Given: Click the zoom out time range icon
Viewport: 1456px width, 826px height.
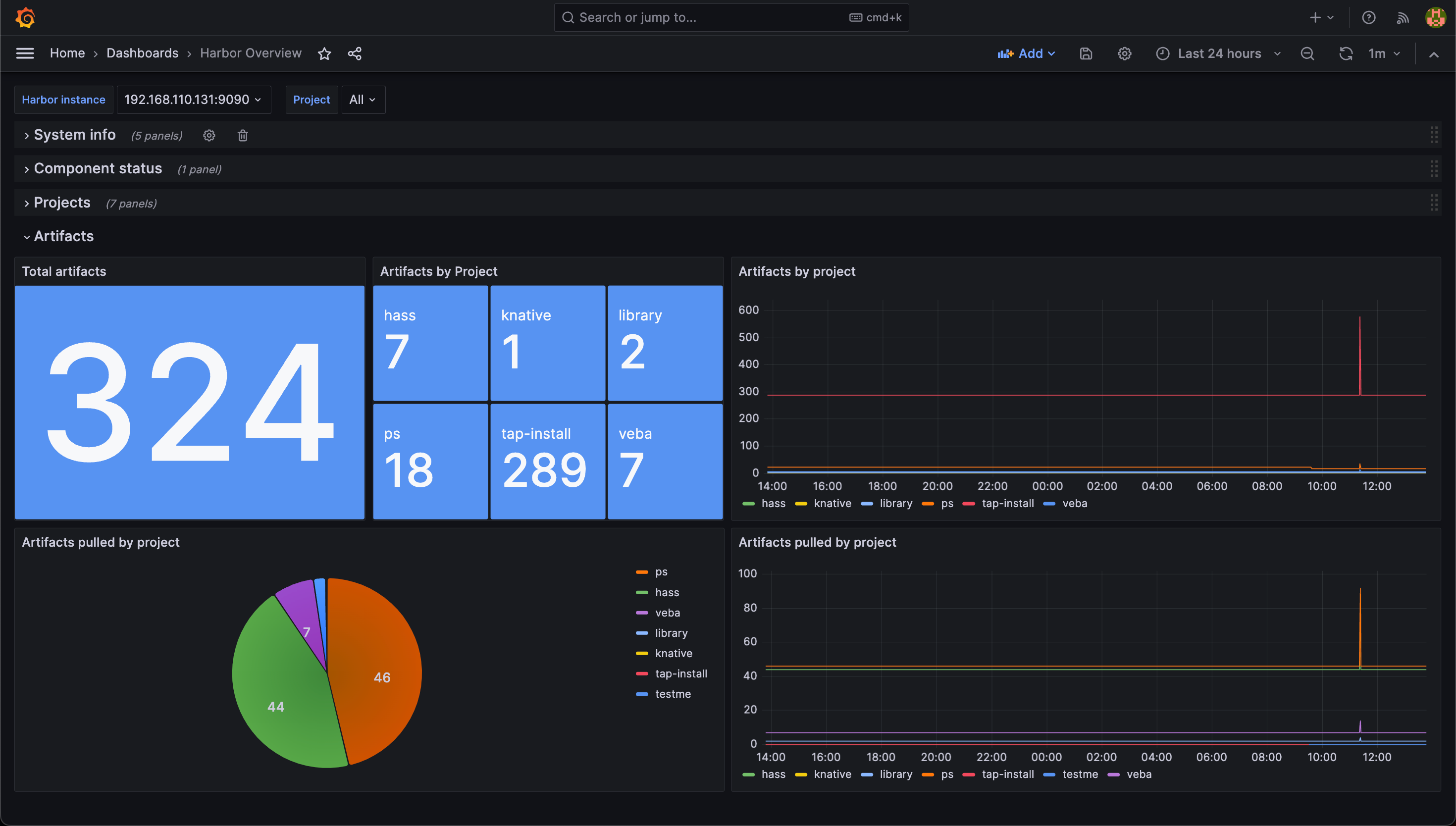Looking at the screenshot, I should 1307,53.
